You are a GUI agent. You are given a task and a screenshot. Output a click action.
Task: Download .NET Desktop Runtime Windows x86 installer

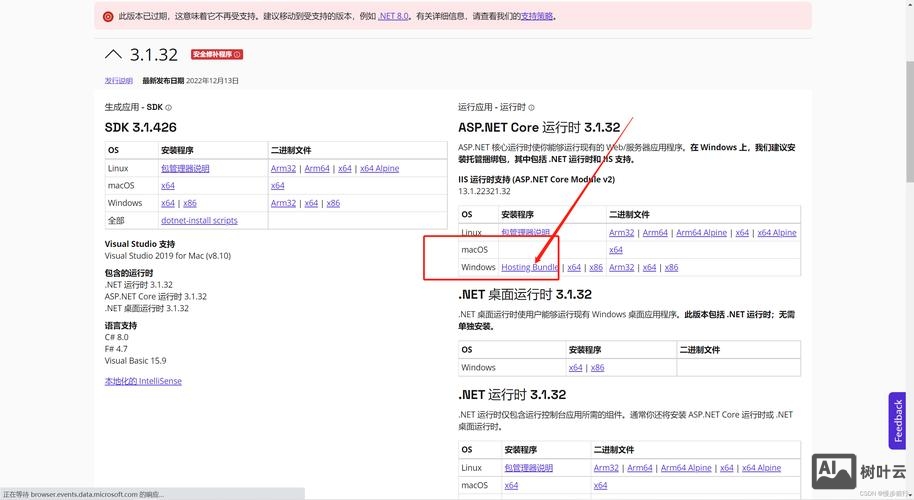coord(597,368)
